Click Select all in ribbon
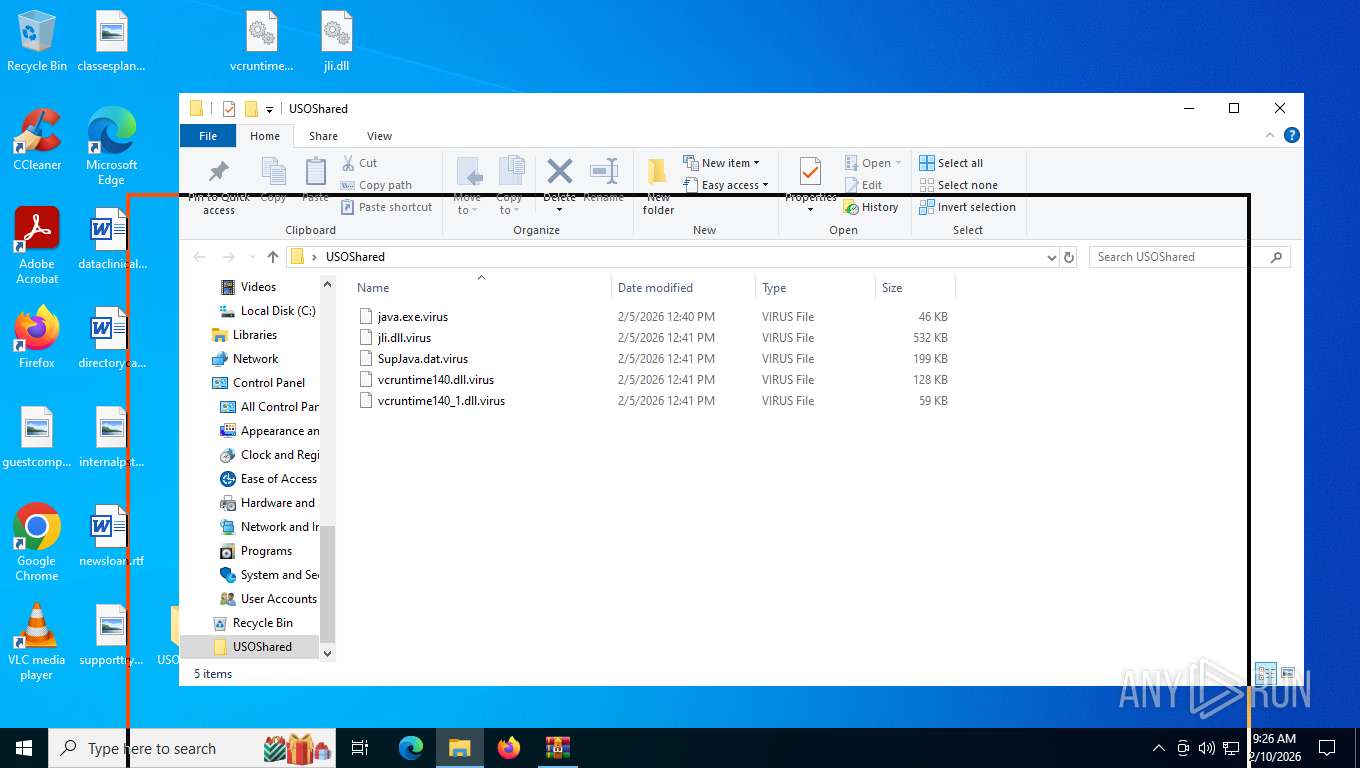This screenshot has width=1360, height=768. [x=951, y=163]
